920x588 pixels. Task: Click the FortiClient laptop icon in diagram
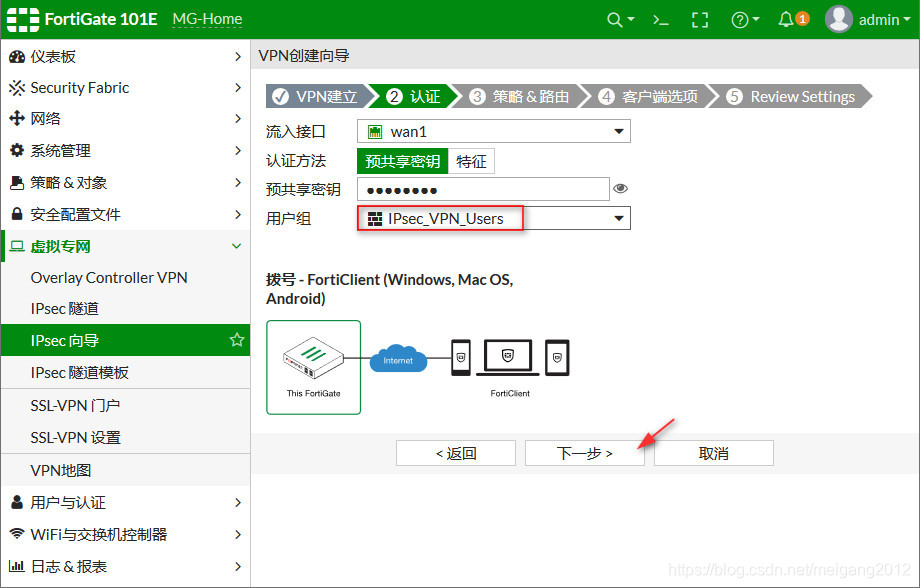pos(508,357)
